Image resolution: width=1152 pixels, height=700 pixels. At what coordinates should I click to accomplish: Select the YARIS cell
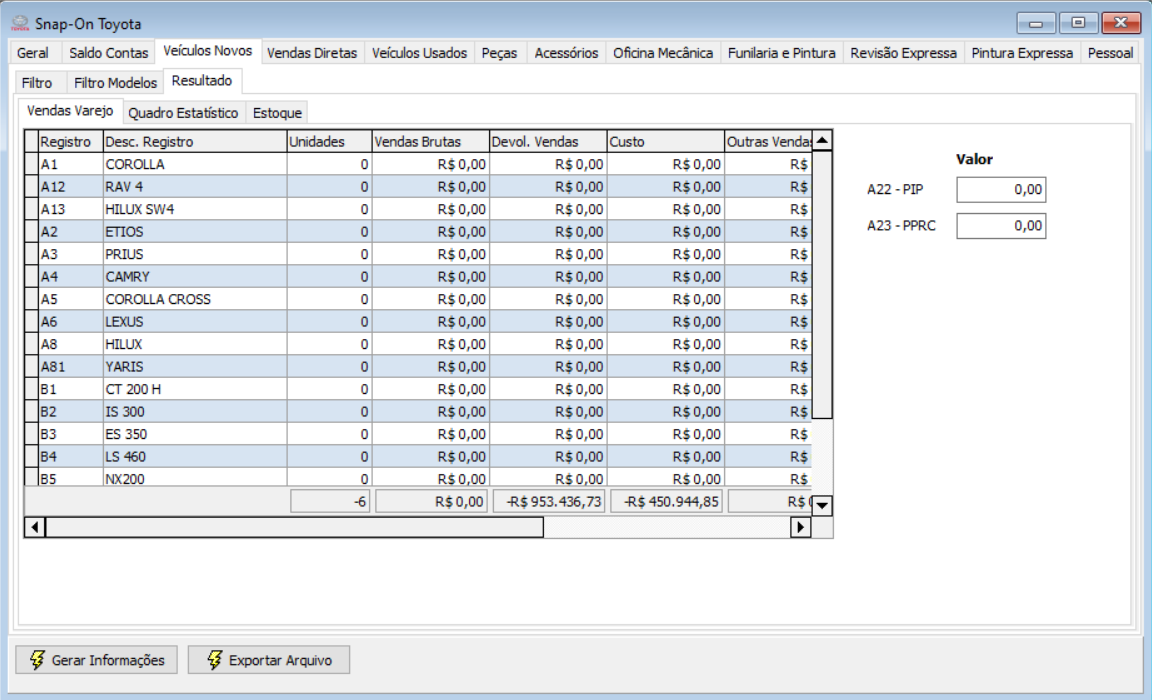pos(195,367)
